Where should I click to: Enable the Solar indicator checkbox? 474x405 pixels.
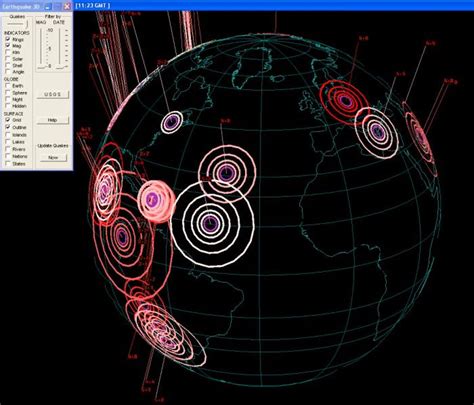(x=8, y=59)
